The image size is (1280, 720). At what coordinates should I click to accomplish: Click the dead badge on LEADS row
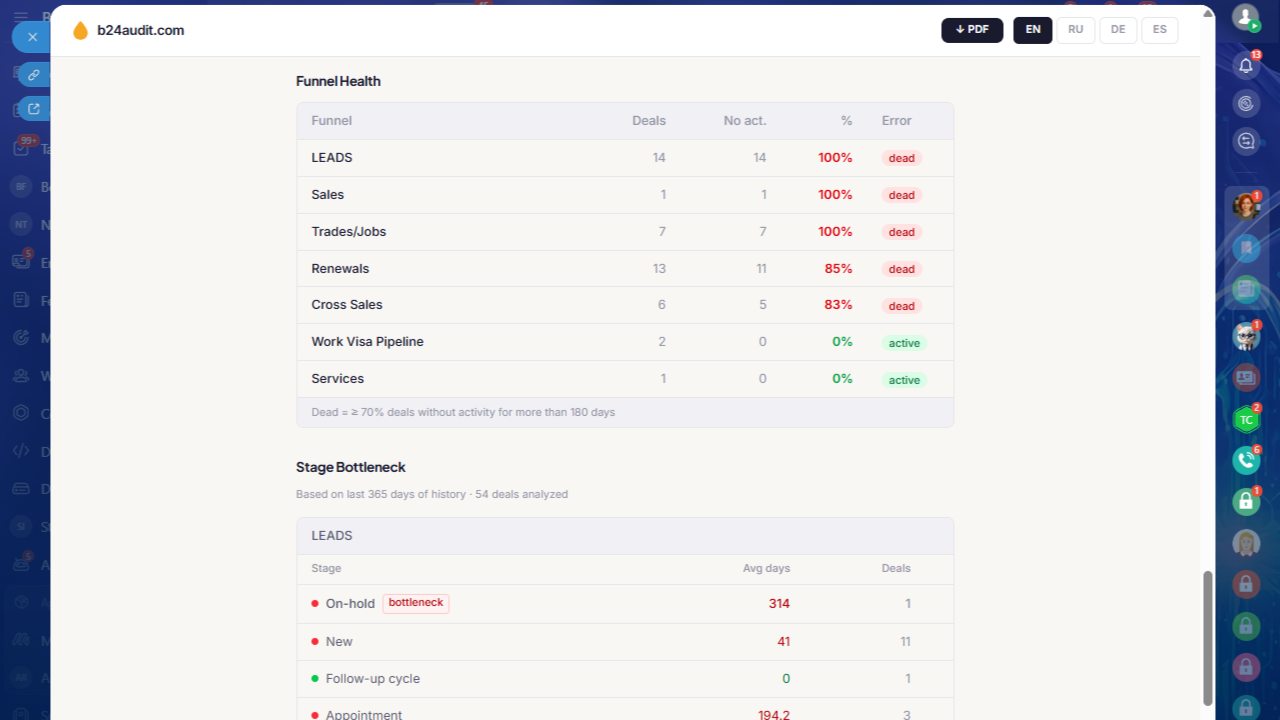pos(902,158)
